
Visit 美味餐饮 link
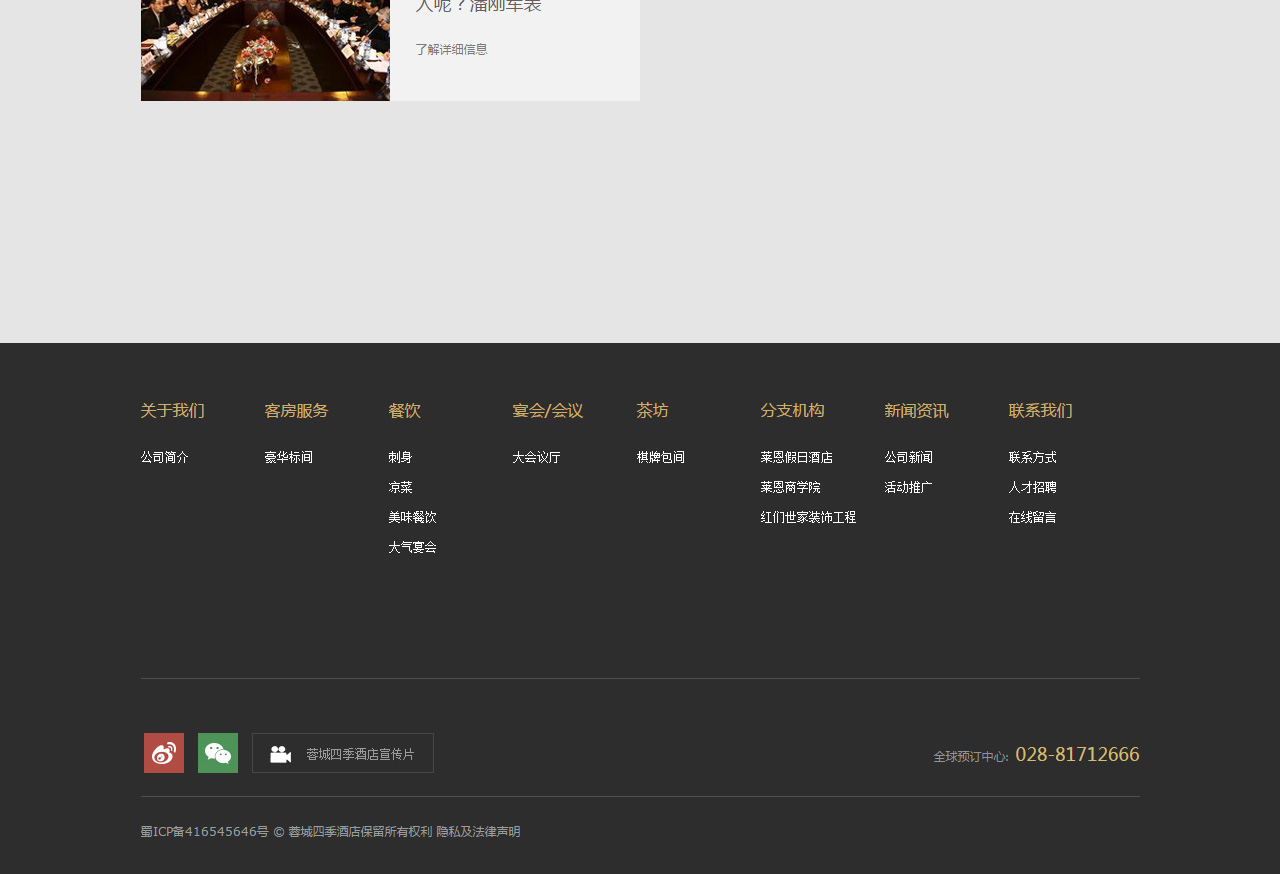coord(412,517)
